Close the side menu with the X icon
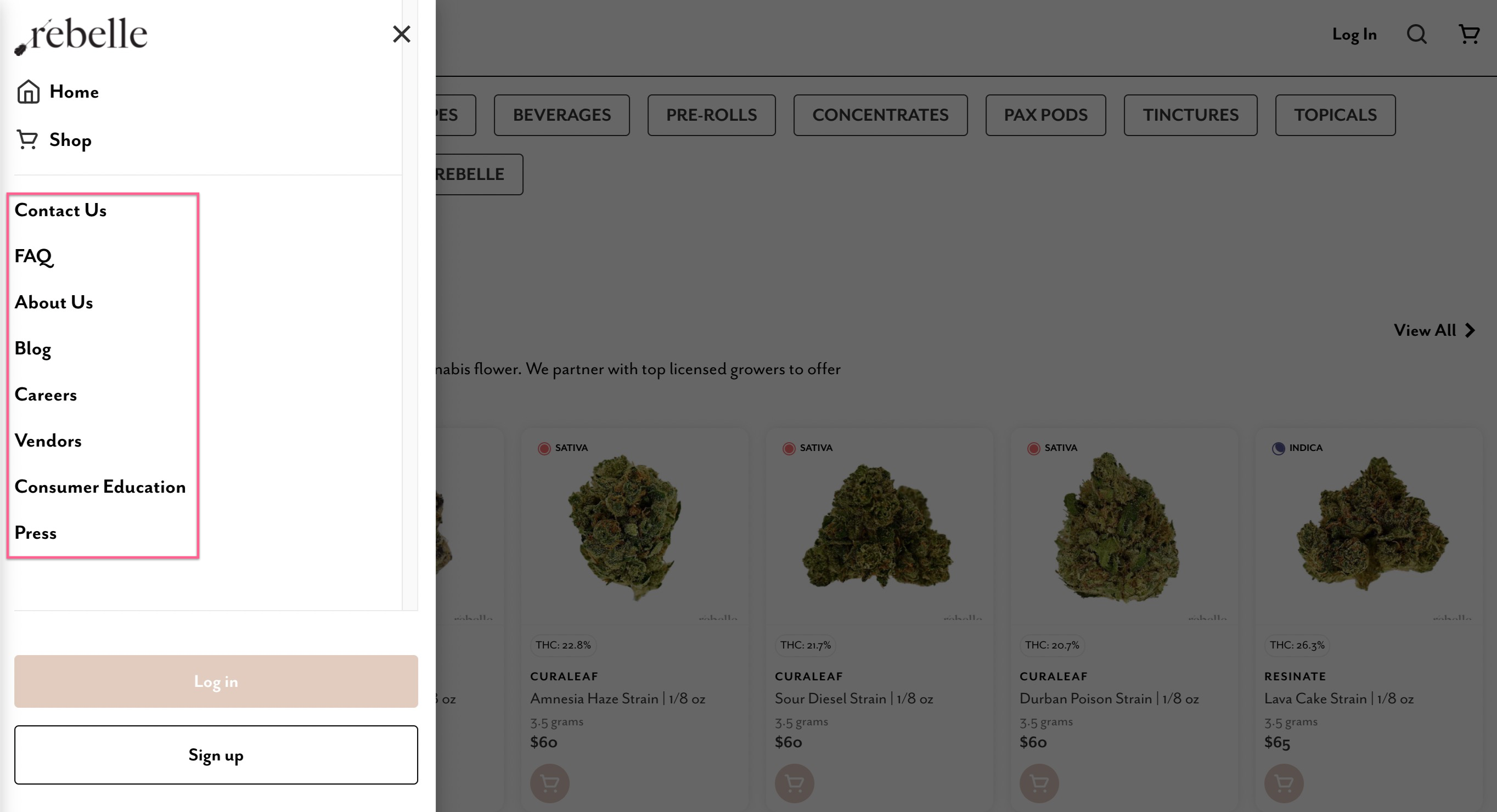This screenshot has width=1497, height=812. [402, 34]
